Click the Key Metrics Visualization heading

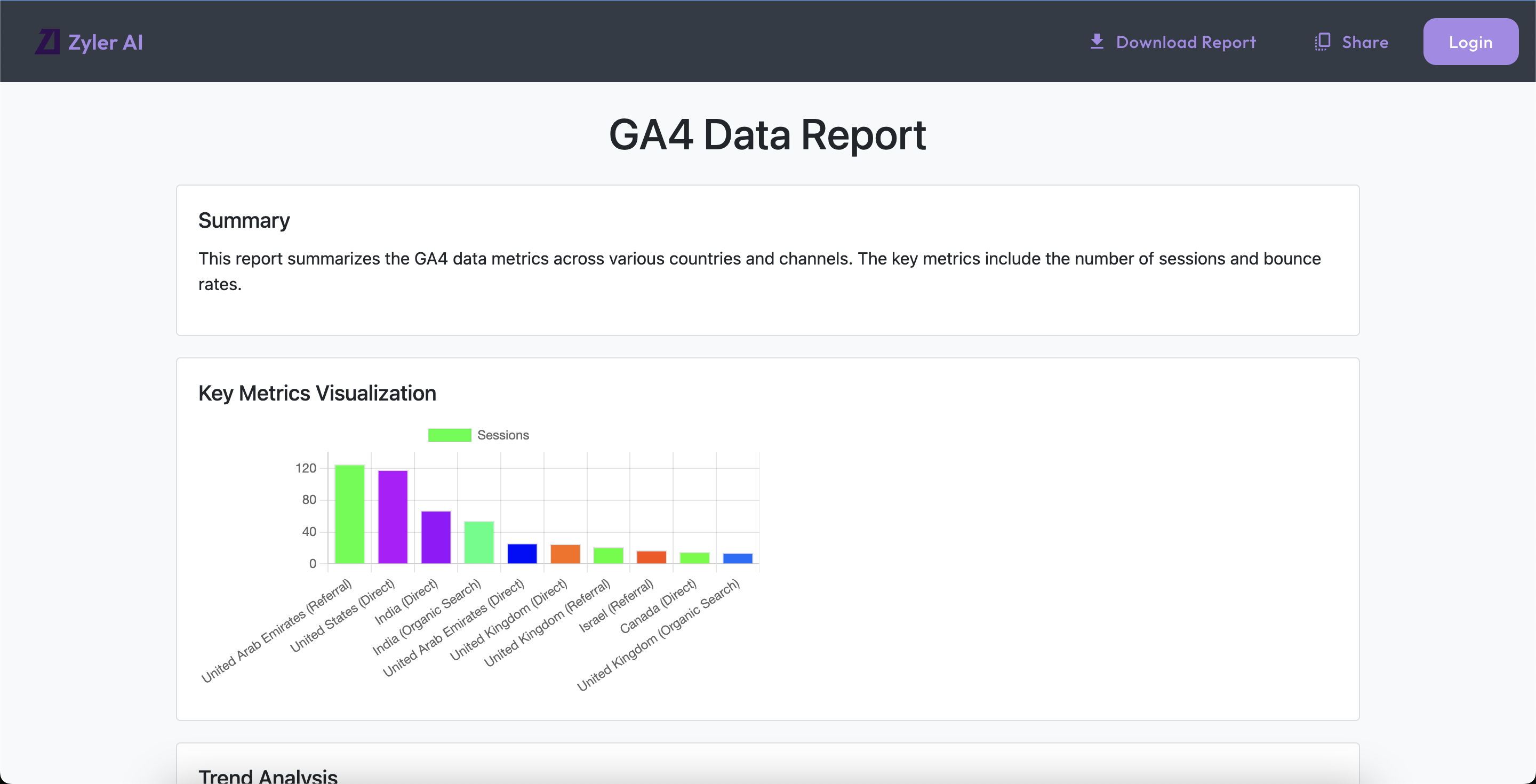coord(317,394)
